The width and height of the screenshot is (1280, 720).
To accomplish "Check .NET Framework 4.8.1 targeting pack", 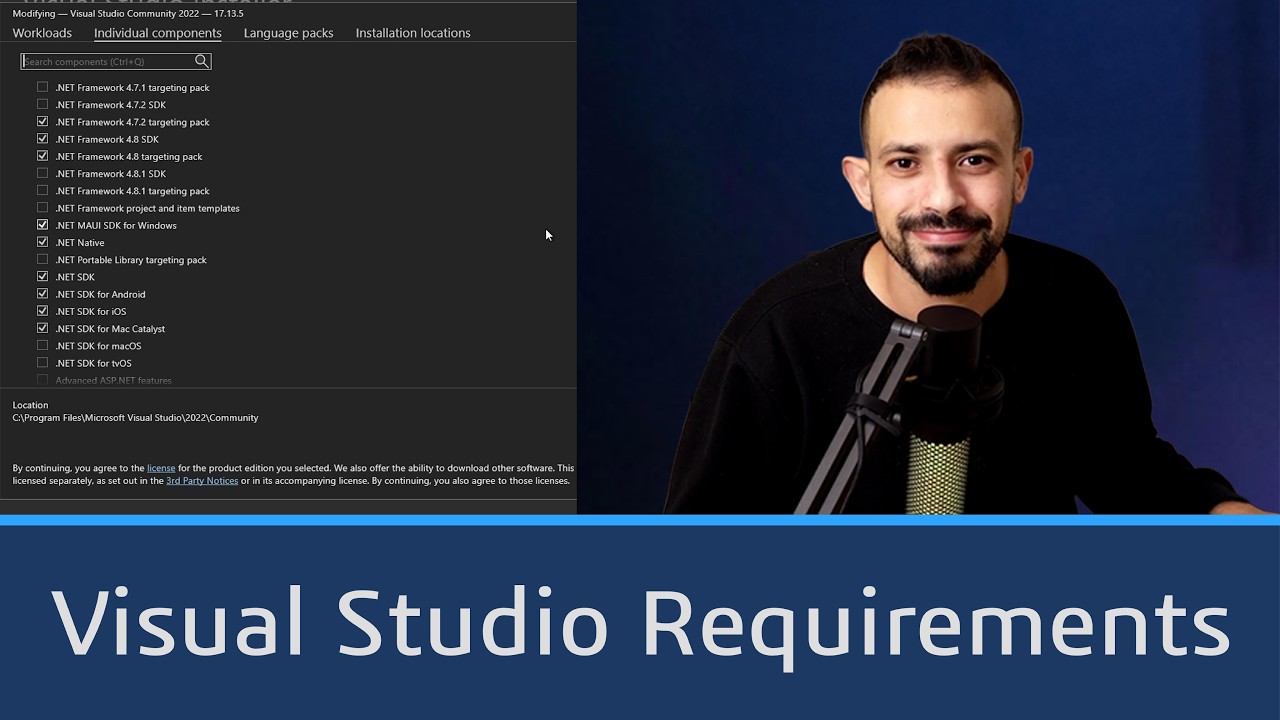I will (x=42, y=190).
